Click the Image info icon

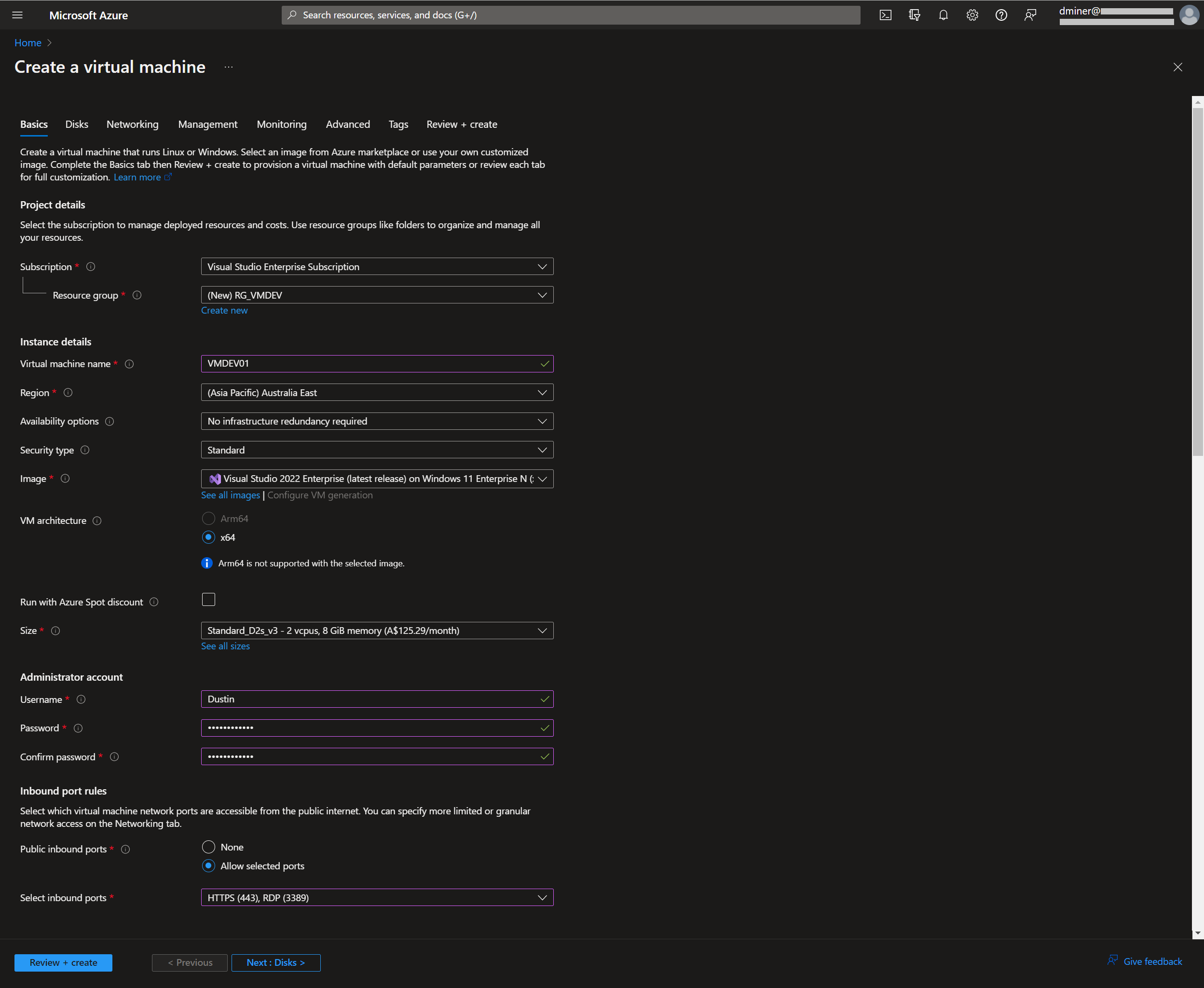point(66,479)
